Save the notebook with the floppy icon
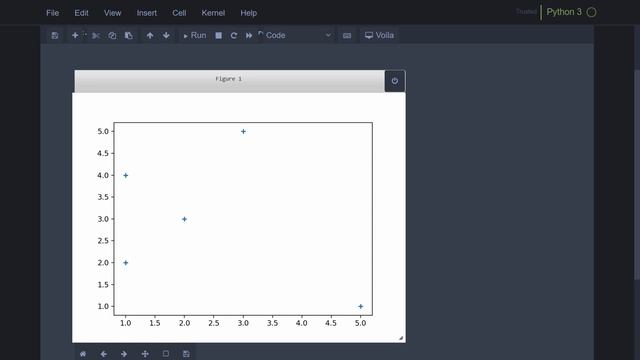The width and height of the screenshot is (640, 360). 55,36
